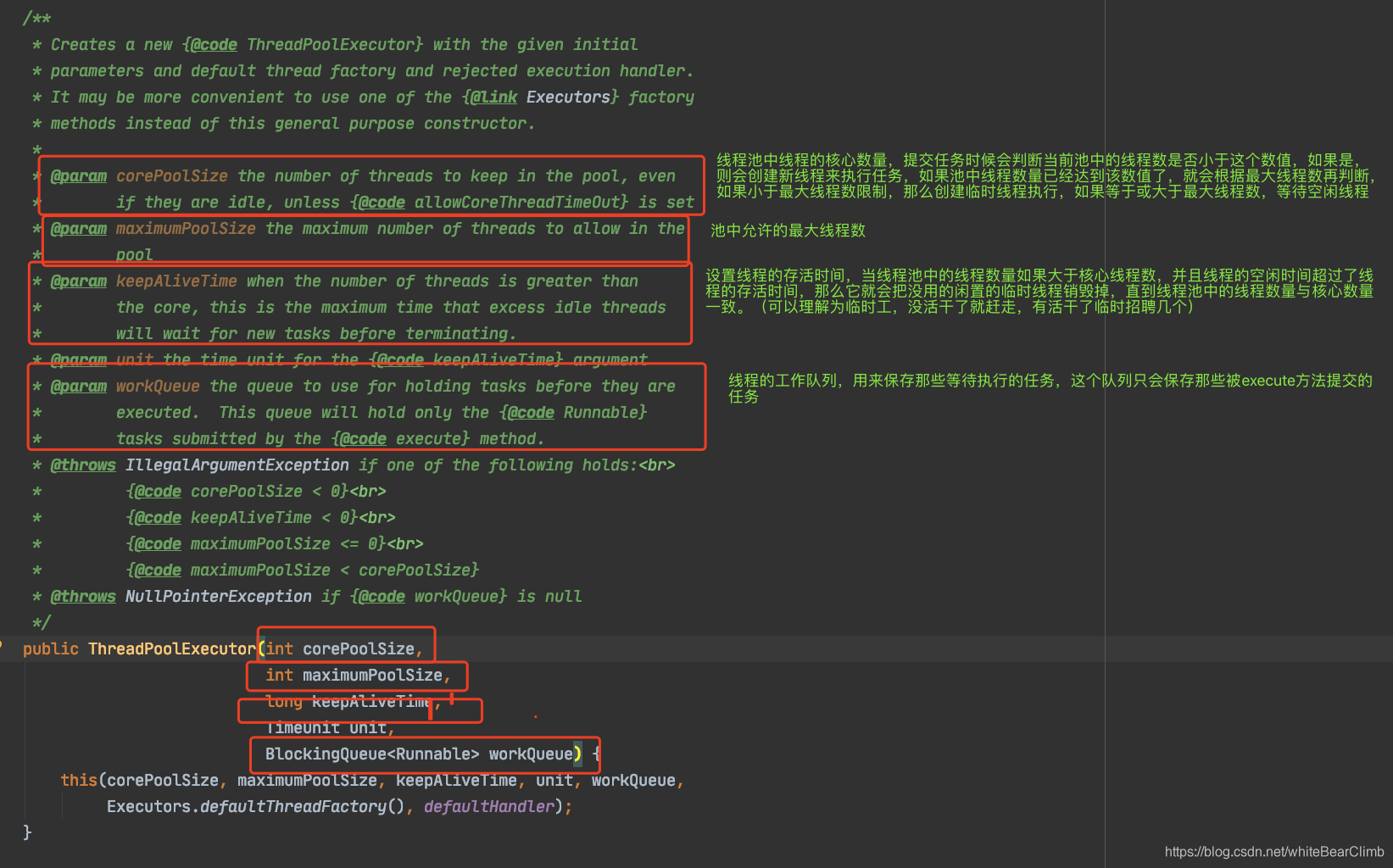This screenshot has width=1393, height=868.
Task: Select keepAliveTime in its @param line
Action: (176, 281)
